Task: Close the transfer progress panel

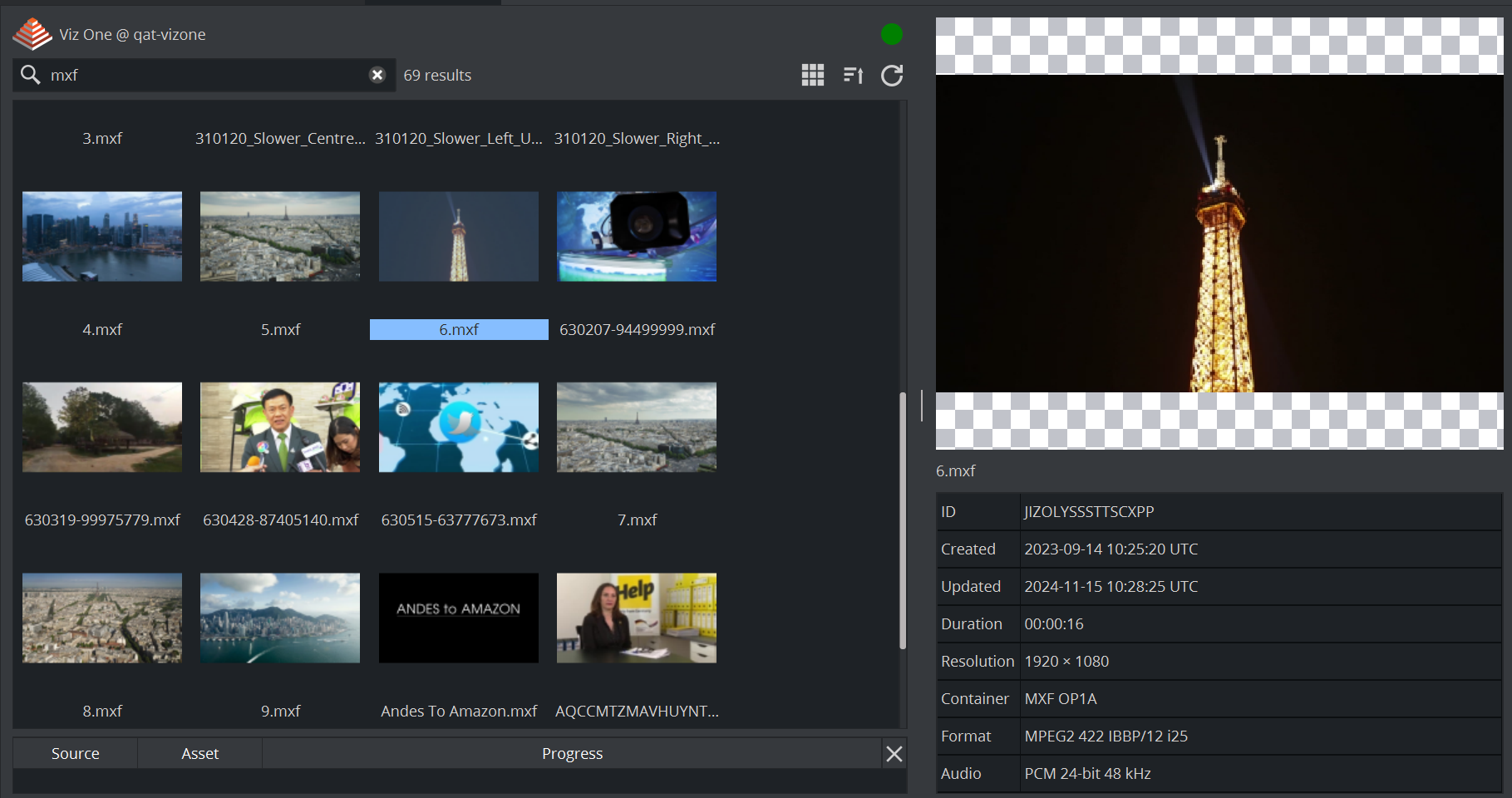Action: click(894, 754)
